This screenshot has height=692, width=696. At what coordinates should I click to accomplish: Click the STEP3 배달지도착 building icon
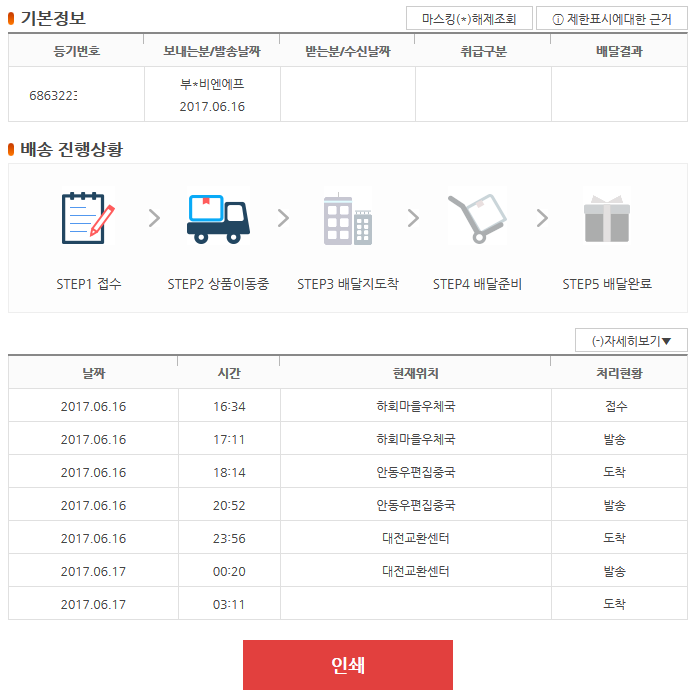coord(347,219)
